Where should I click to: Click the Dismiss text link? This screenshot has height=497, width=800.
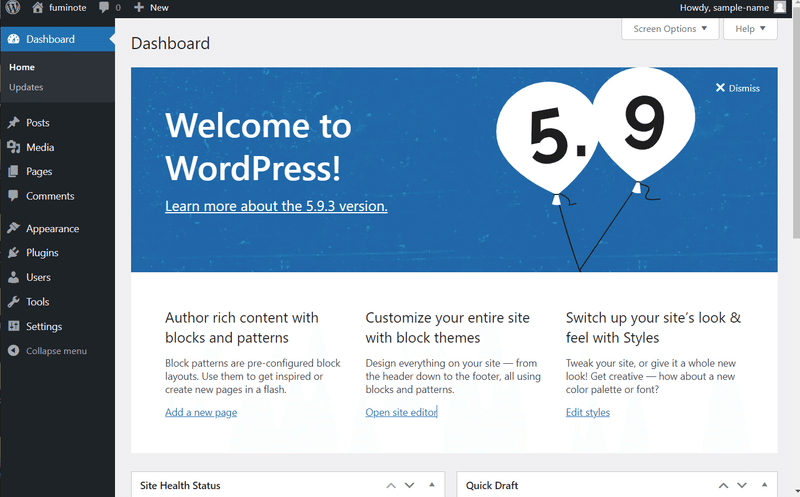[x=744, y=88]
